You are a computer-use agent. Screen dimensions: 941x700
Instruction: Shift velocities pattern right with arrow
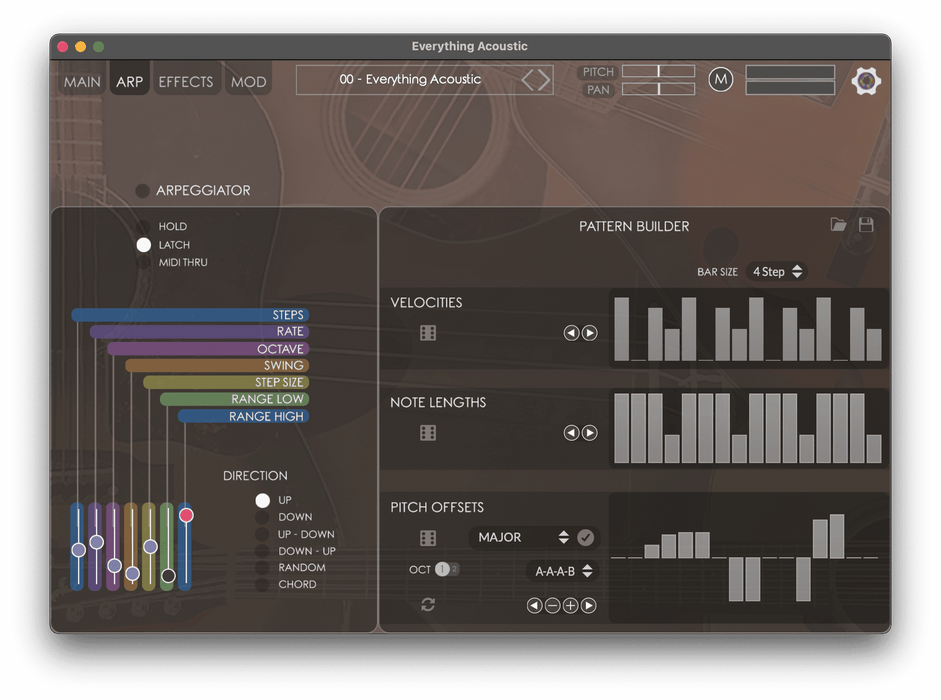pos(590,333)
